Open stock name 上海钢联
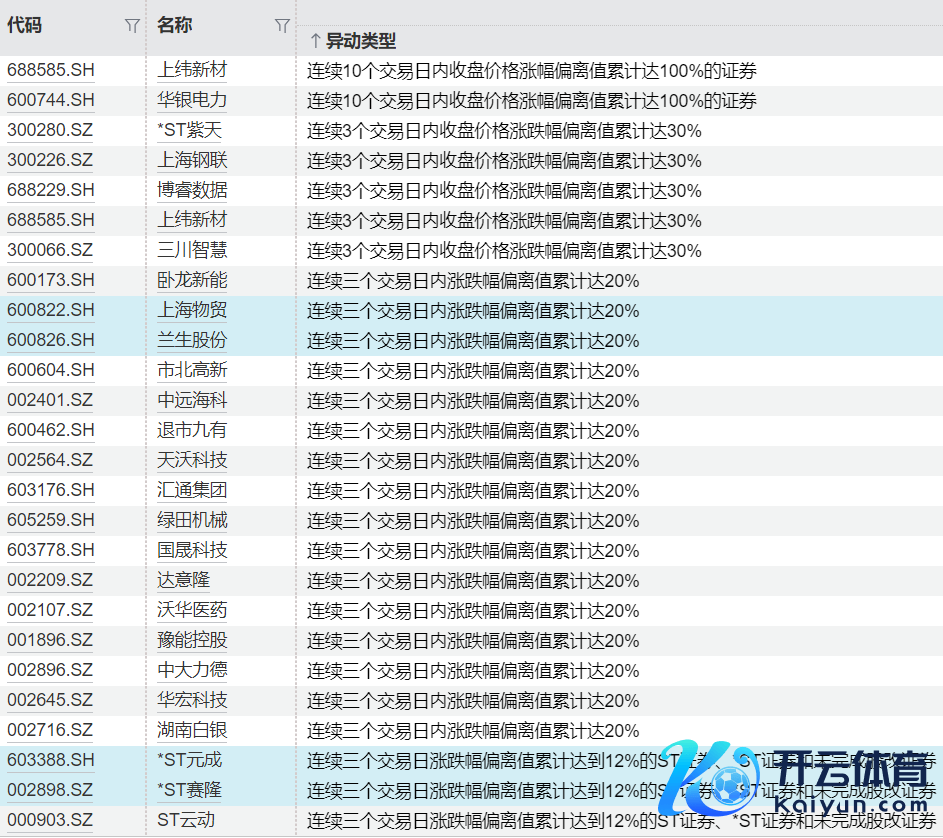943x838 pixels. (x=192, y=161)
